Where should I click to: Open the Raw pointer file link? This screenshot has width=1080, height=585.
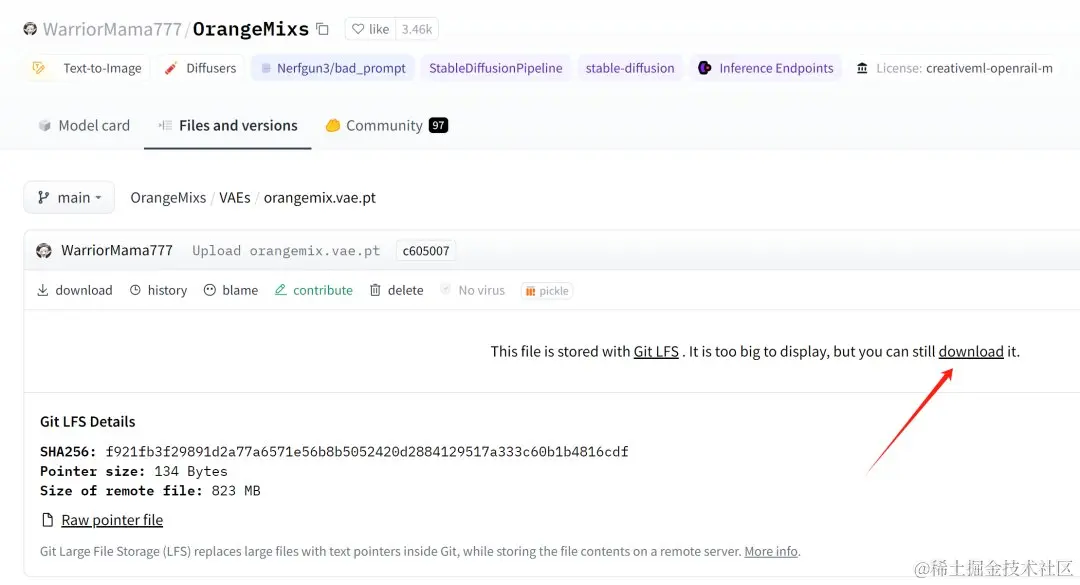[112, 520]
